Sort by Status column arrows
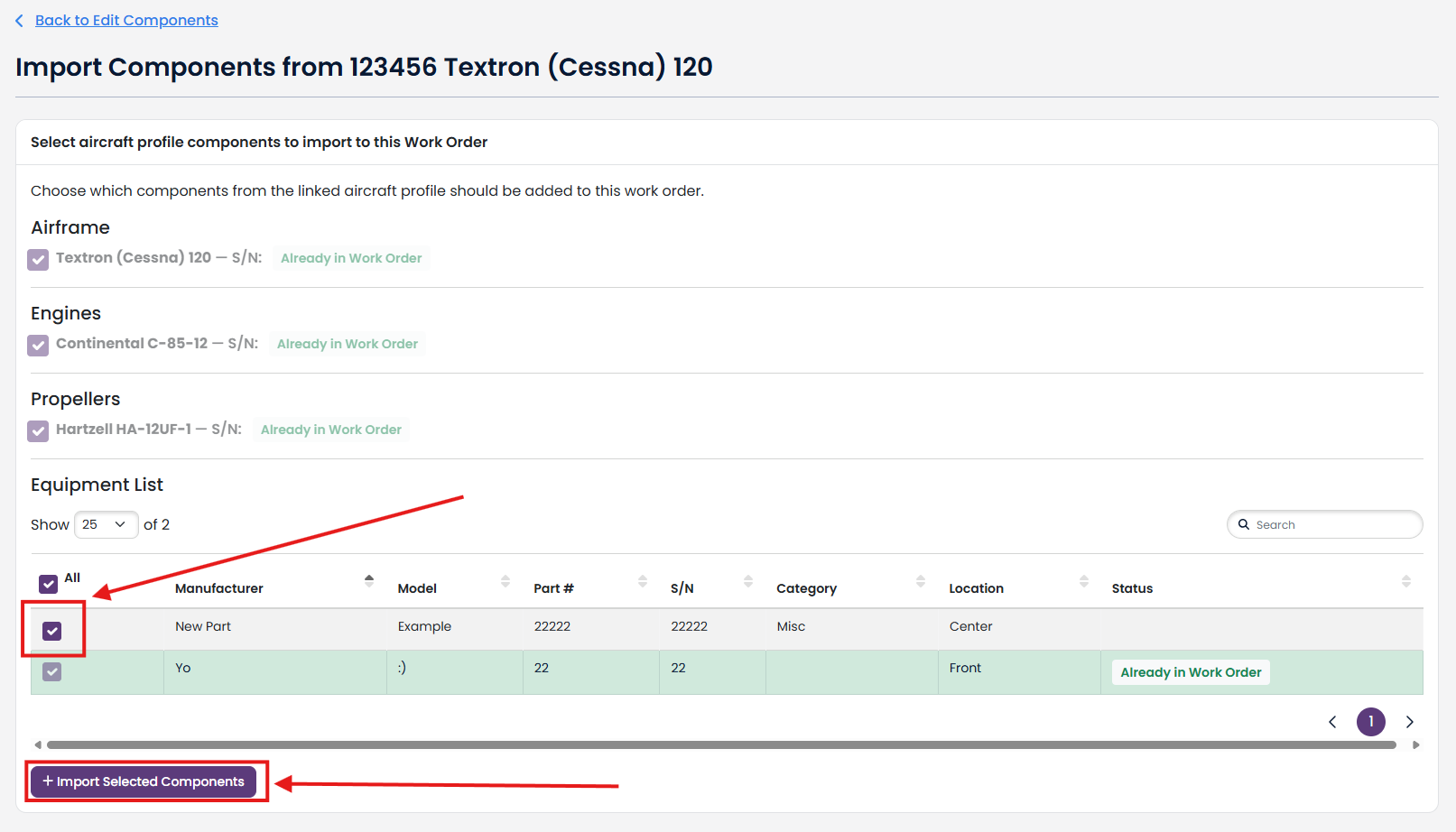This screenshot has width=1456, height=832. (x=1406, y=581)
